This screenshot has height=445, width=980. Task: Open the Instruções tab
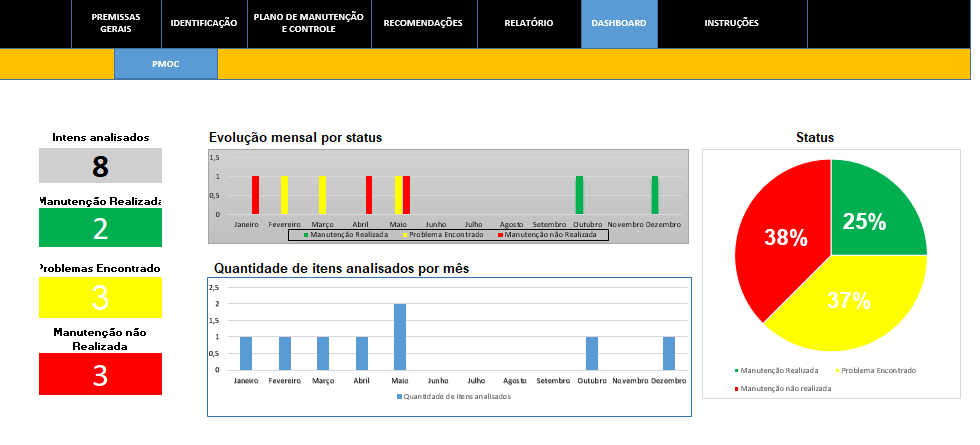pyautogui.click(x=731, y=24)
